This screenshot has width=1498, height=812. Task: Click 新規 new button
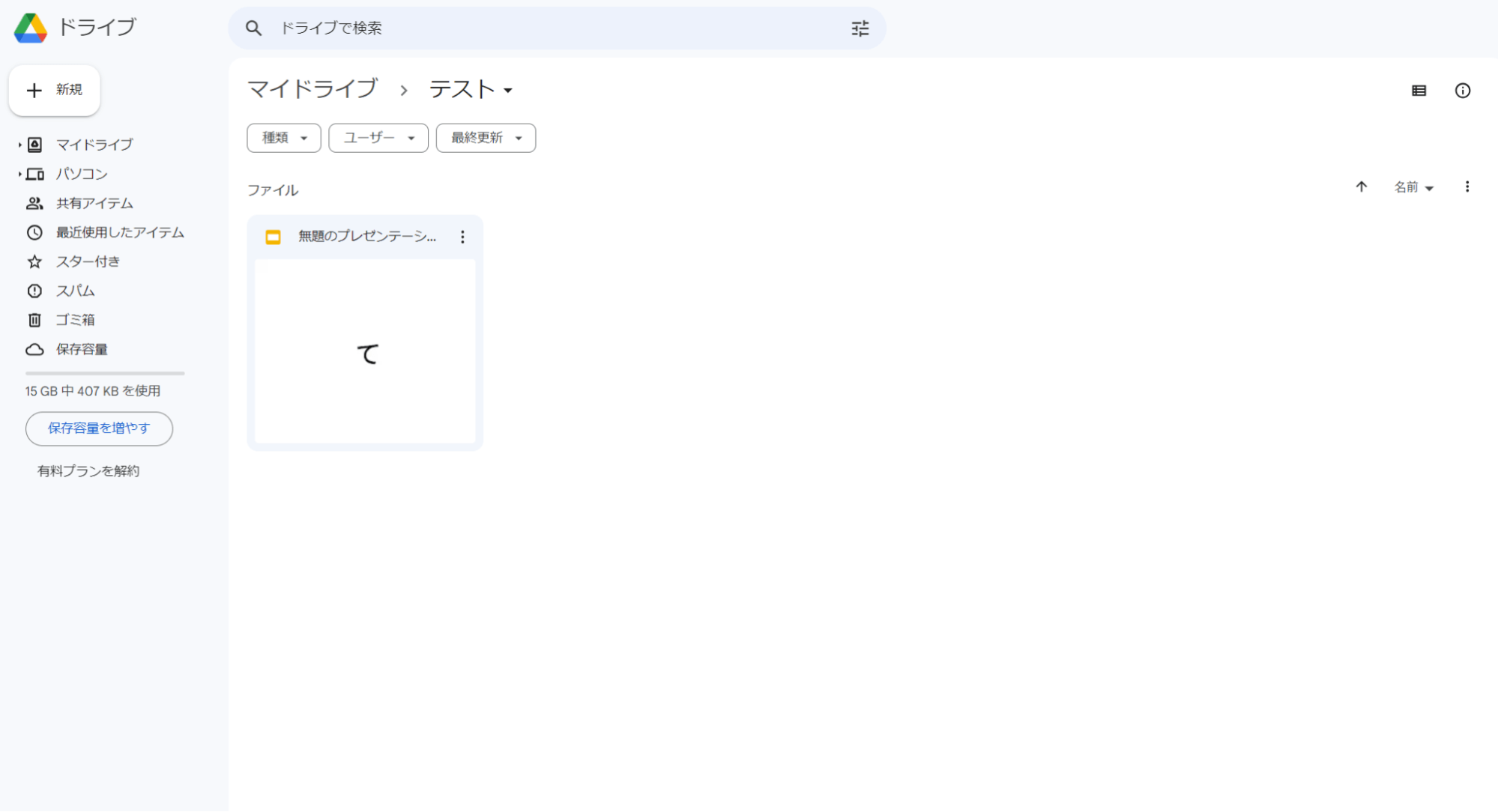pyautogui.click(x=55, y=90)
